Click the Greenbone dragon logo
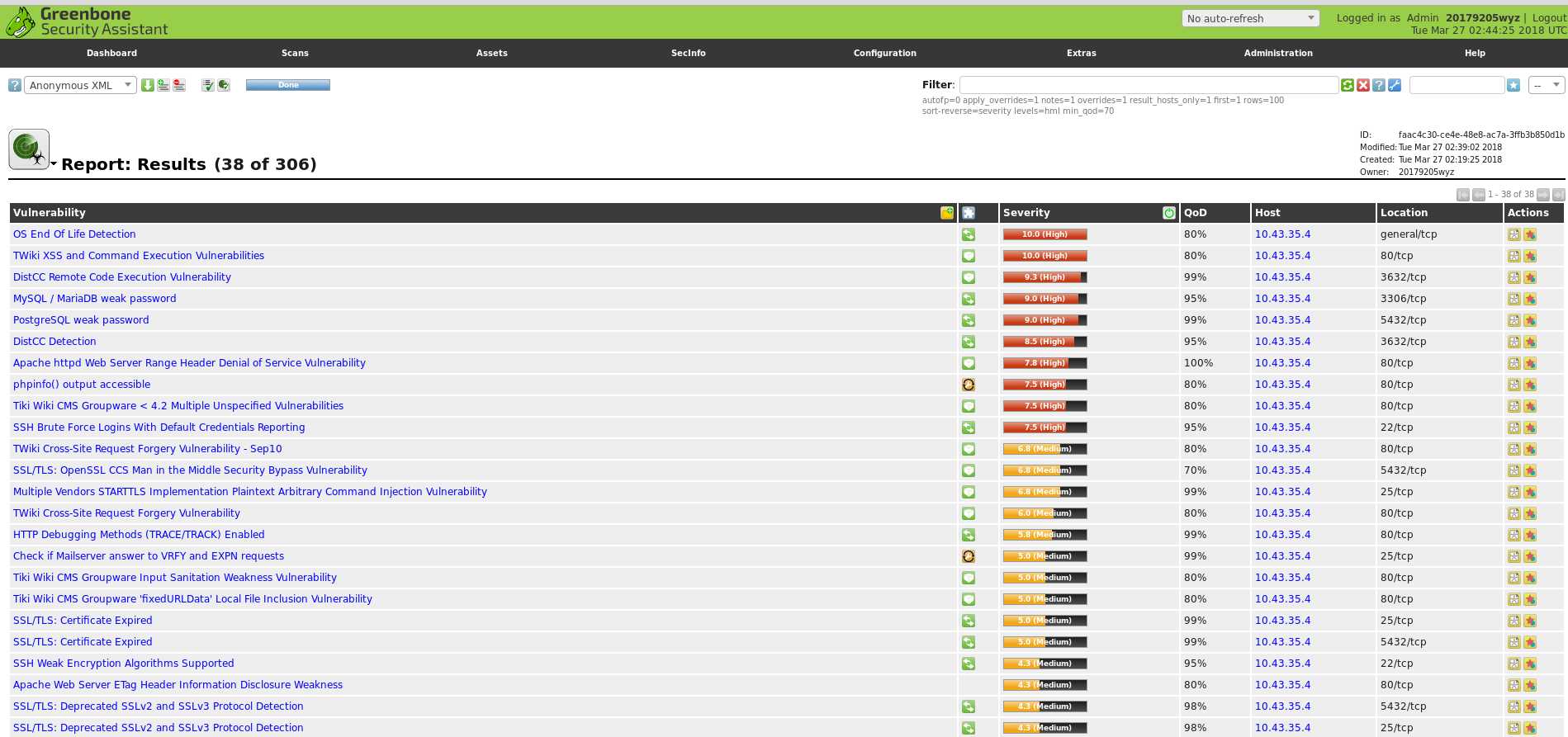This screenshot has width=1568, height=737. [20, 22]
